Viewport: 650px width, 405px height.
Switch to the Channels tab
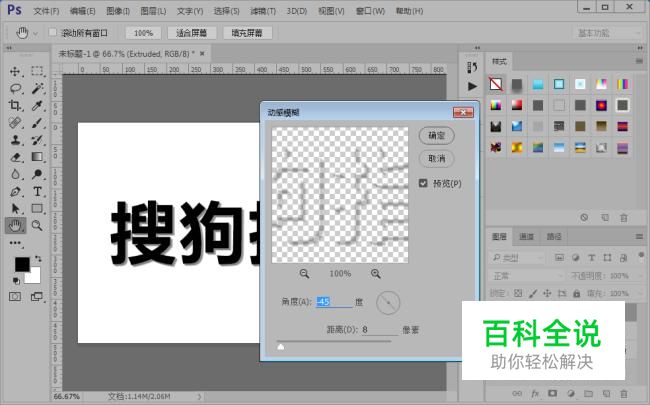[526, 237]
